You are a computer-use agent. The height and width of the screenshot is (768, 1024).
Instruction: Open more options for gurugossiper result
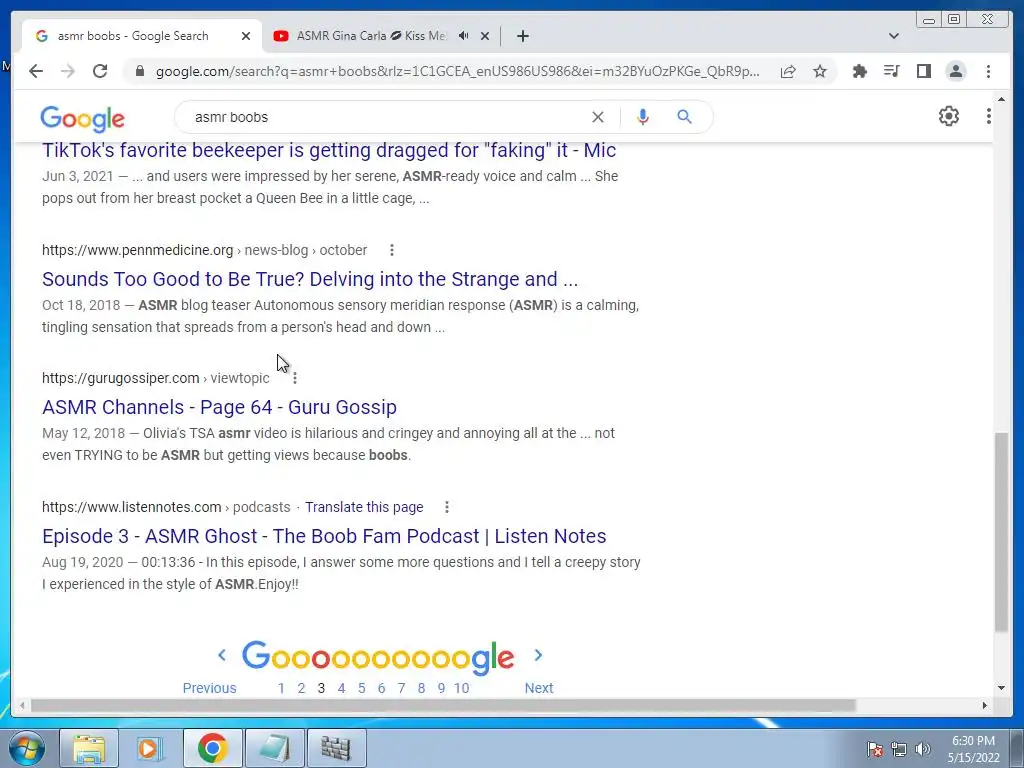[295, 378]
